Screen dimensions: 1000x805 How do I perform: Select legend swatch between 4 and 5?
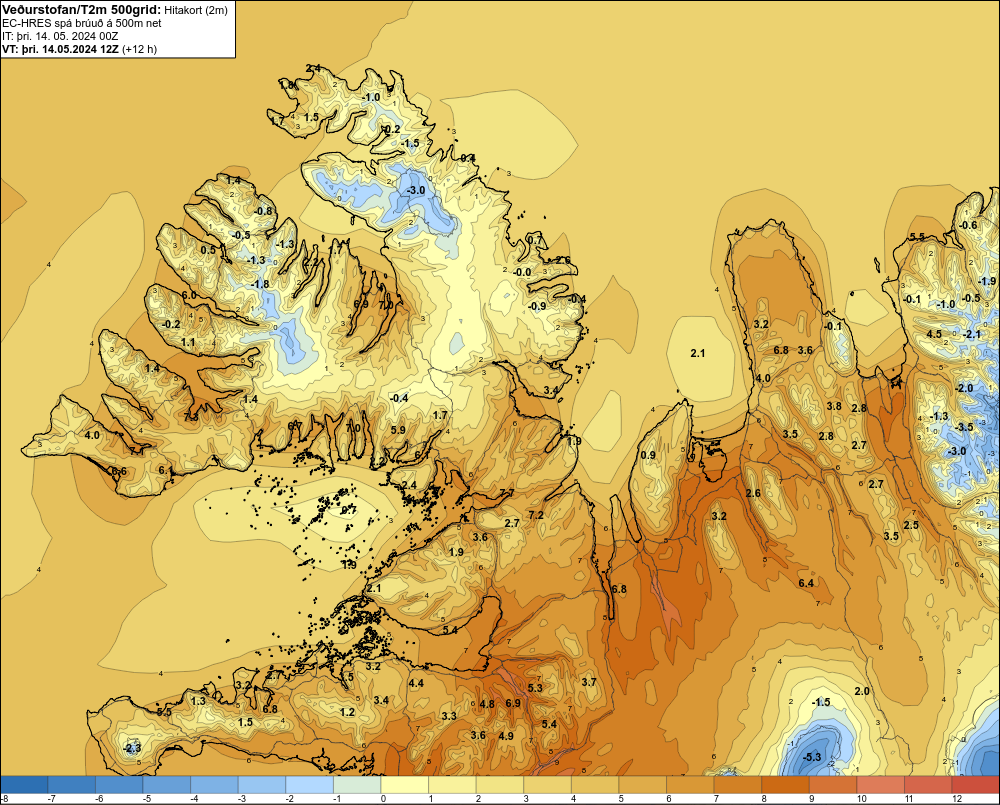[x=595, y=784]
